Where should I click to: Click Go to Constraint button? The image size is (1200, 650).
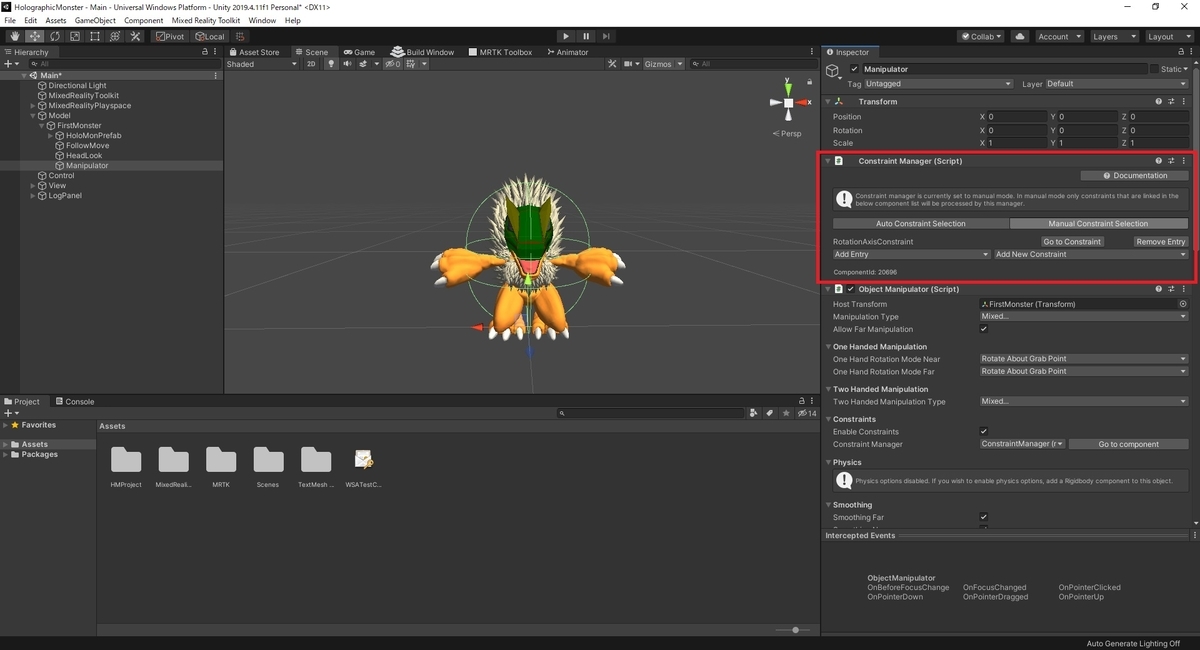[x=1072, y=242]
